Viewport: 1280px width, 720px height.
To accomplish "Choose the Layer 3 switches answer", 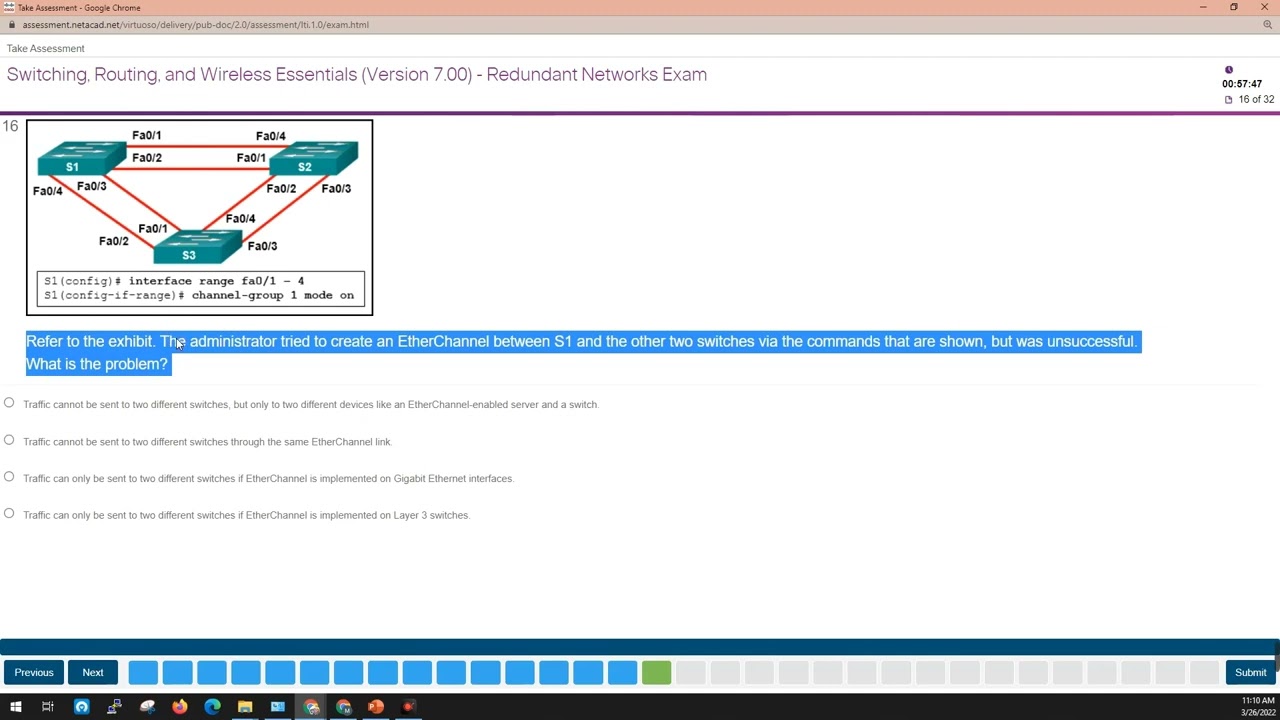I will 9,514.
